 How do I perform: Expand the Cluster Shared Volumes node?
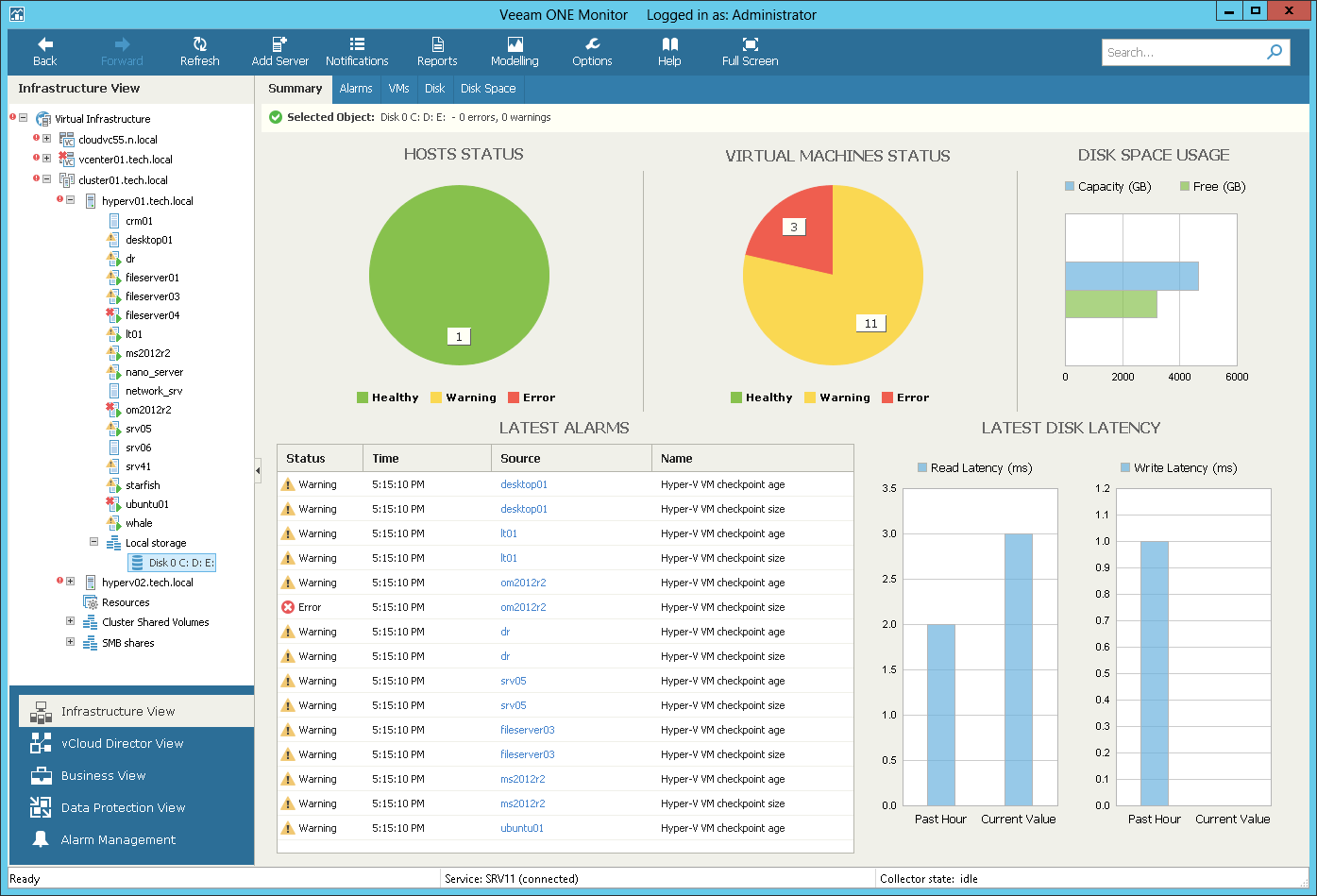click(70, 621)
